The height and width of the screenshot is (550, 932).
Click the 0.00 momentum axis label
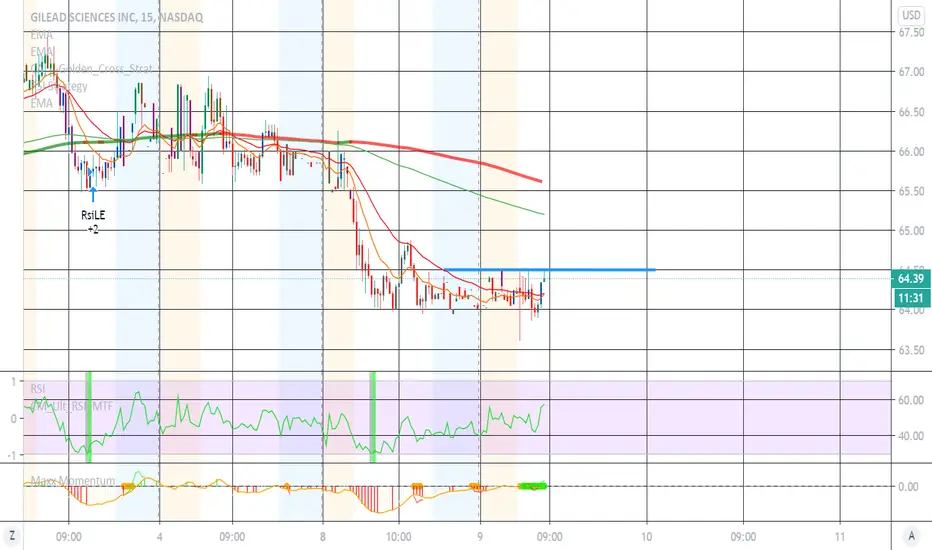[908, 486]
